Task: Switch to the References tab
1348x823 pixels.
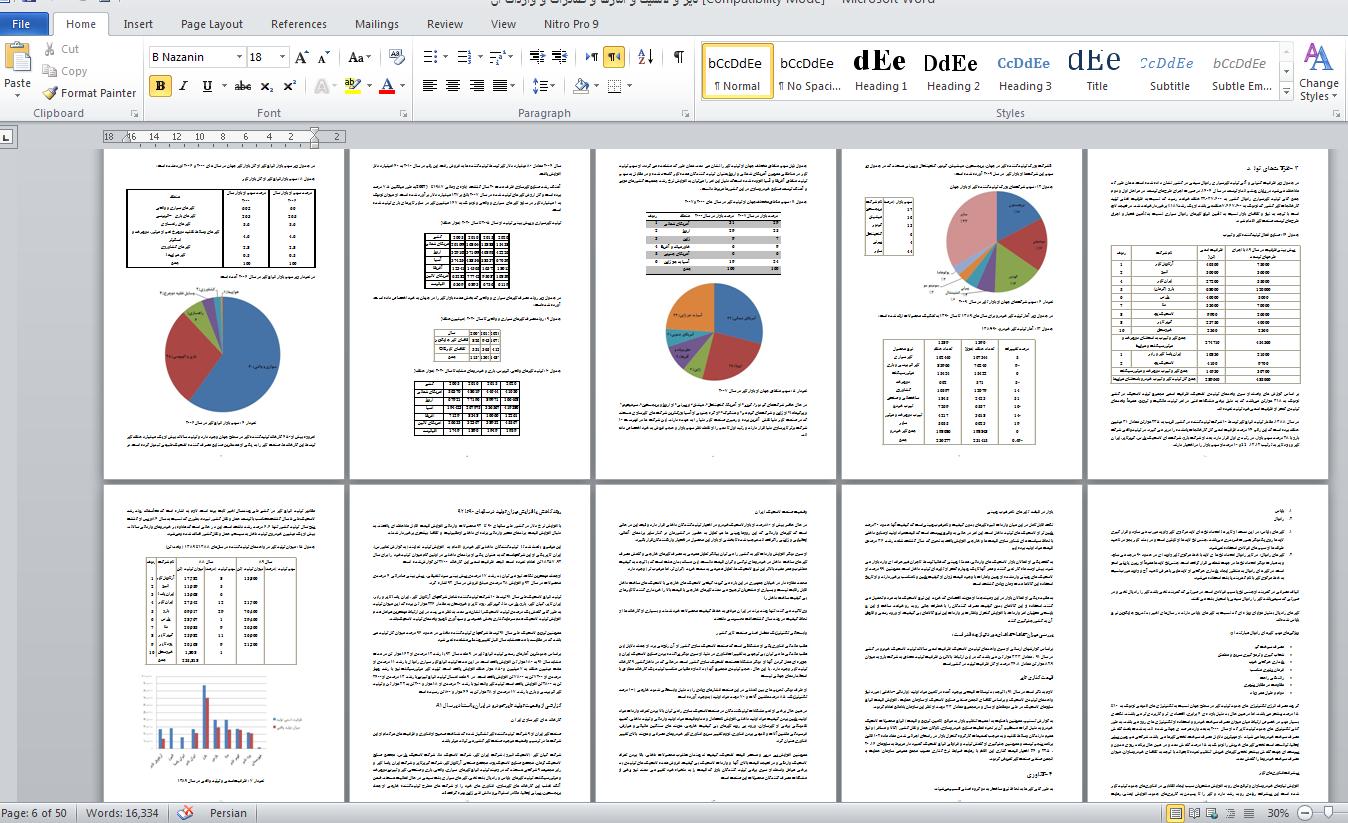Action: click(x=298, y=24)
